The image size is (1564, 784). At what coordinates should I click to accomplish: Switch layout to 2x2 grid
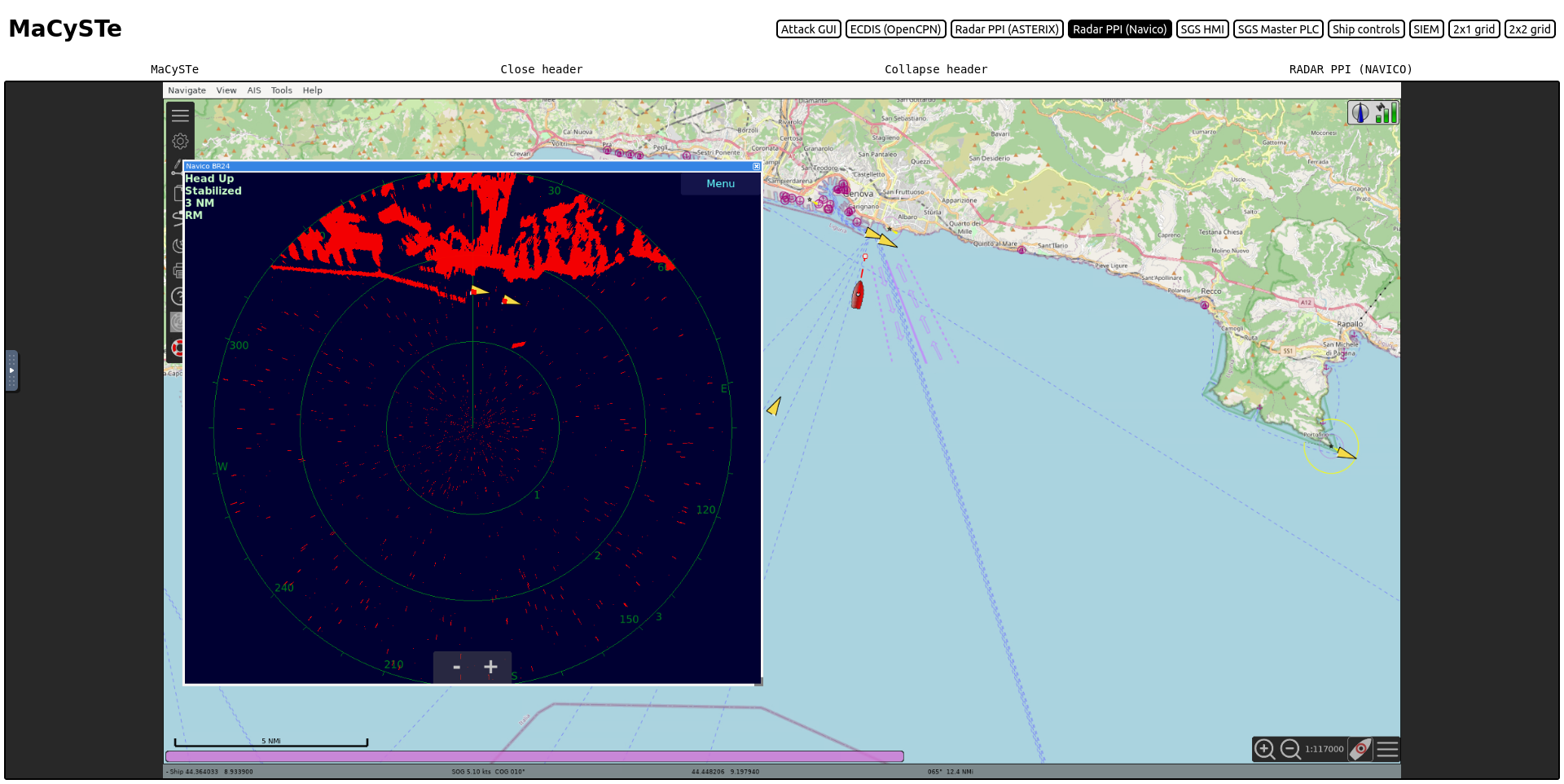coord(1530,29)
